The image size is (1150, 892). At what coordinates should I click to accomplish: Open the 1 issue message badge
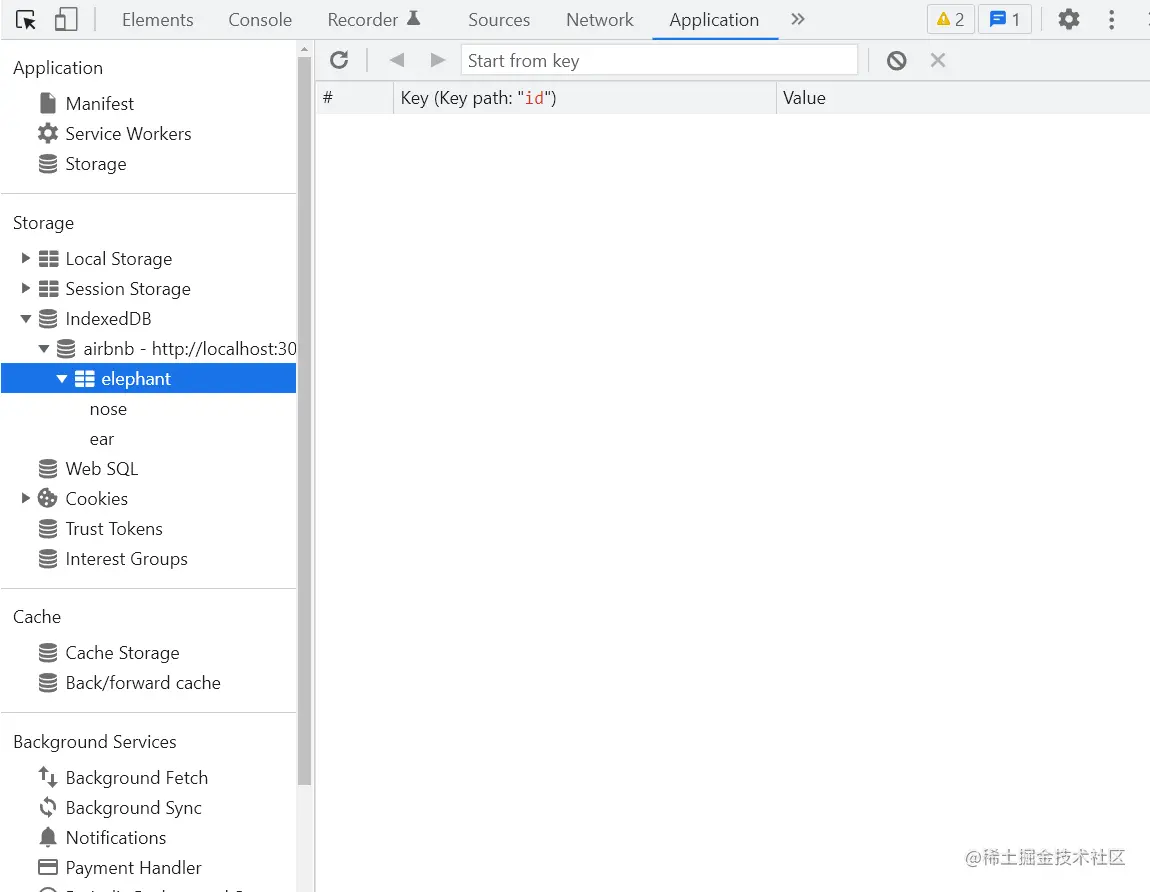(1005, 20)
